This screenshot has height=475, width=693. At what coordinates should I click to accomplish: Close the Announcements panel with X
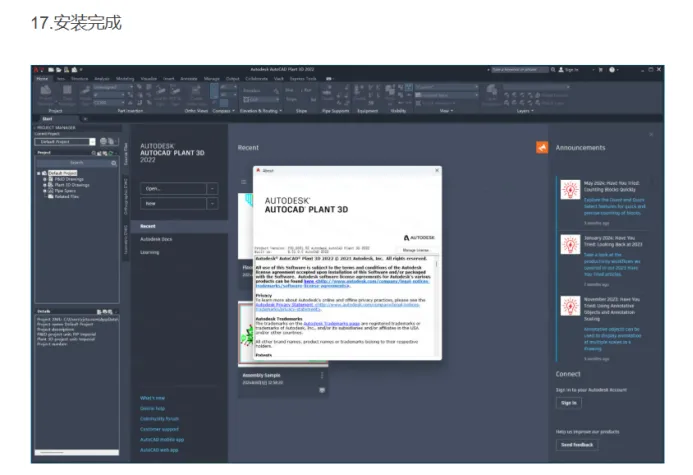[651, 134]
